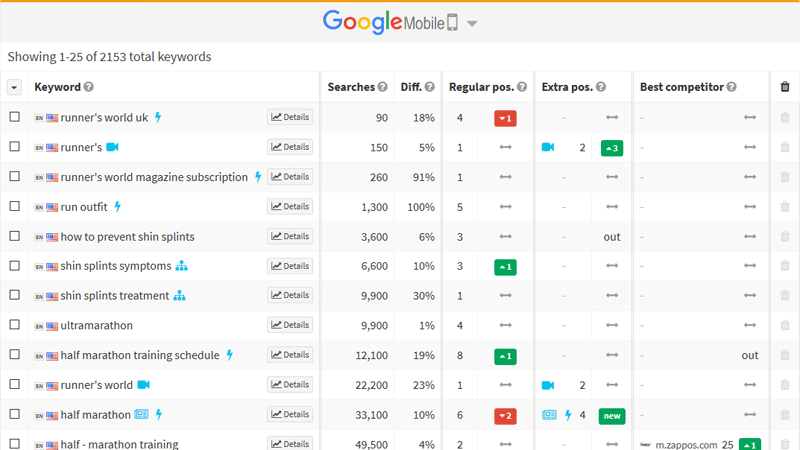
Task: Click the how to prevent shin splints keyword
Action: coord(128,237)
